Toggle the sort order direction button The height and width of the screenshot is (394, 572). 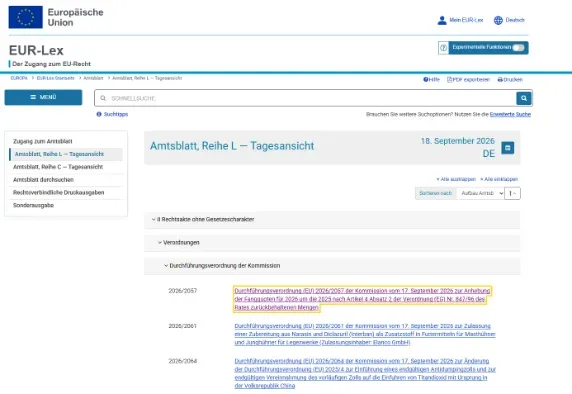[x=513, y=193]
